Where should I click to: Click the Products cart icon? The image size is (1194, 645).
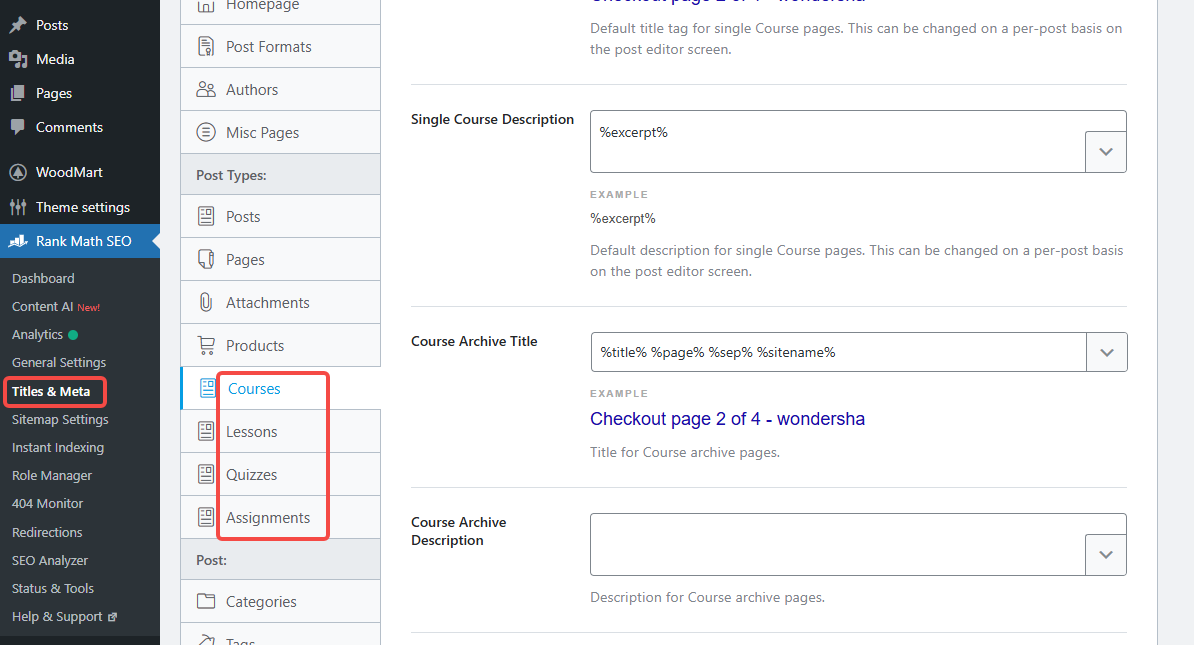coord(207,345)
